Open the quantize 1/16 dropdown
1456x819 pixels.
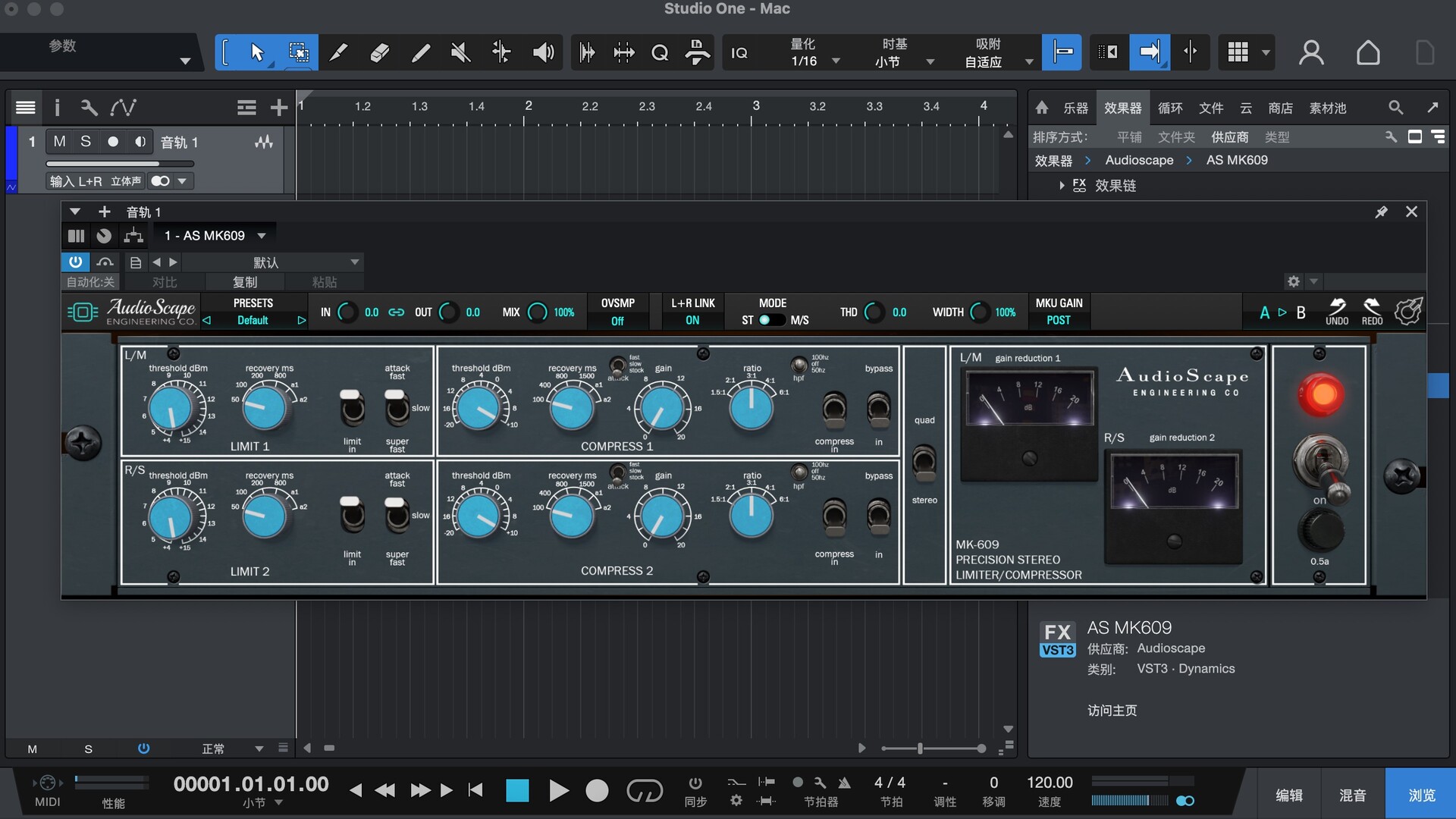coord(836,61)
